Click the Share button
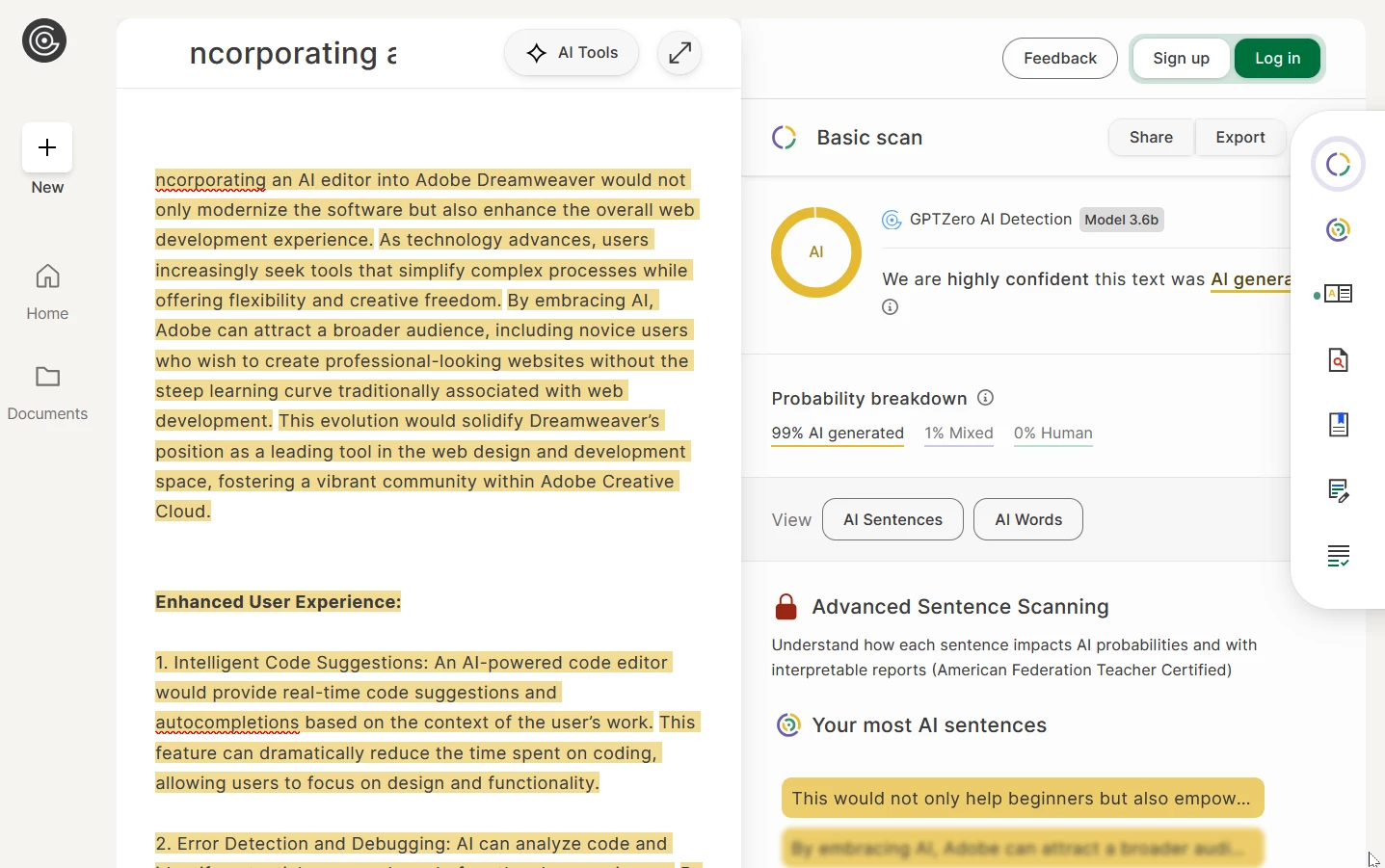 point(1151,137)
